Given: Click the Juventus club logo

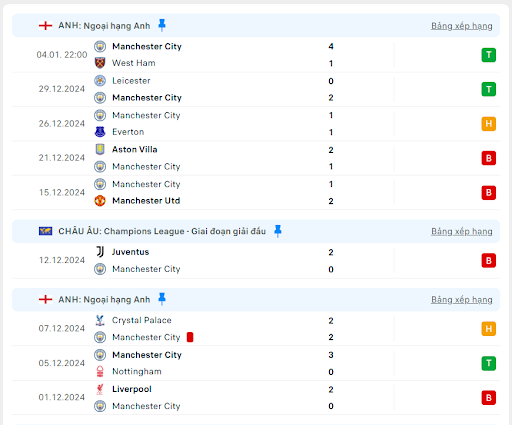Looking at the screenshot, I should coord(100,252).
